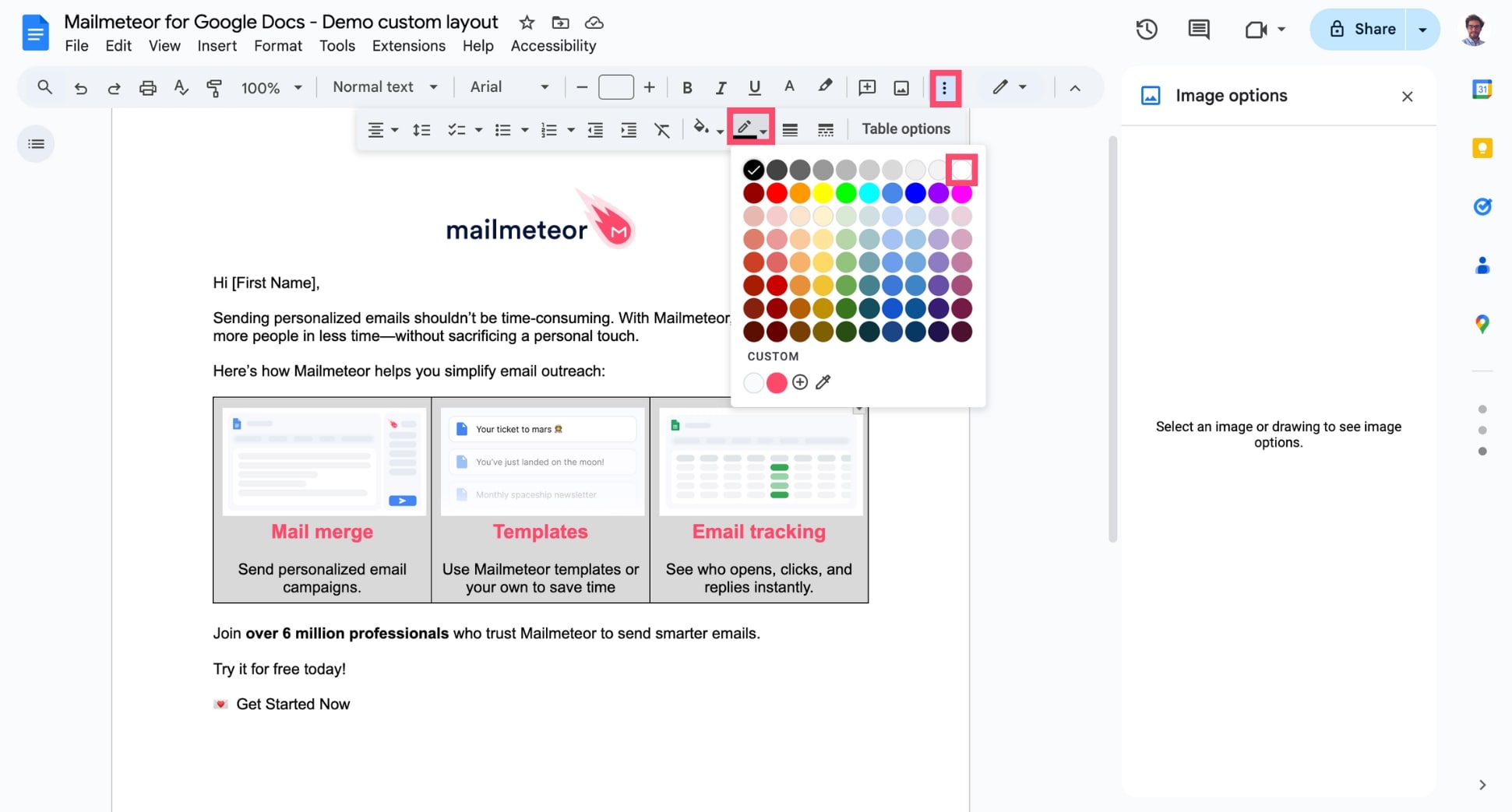Open version history
Viewport: 1512px width, 812px height.
pos(1146,30)
